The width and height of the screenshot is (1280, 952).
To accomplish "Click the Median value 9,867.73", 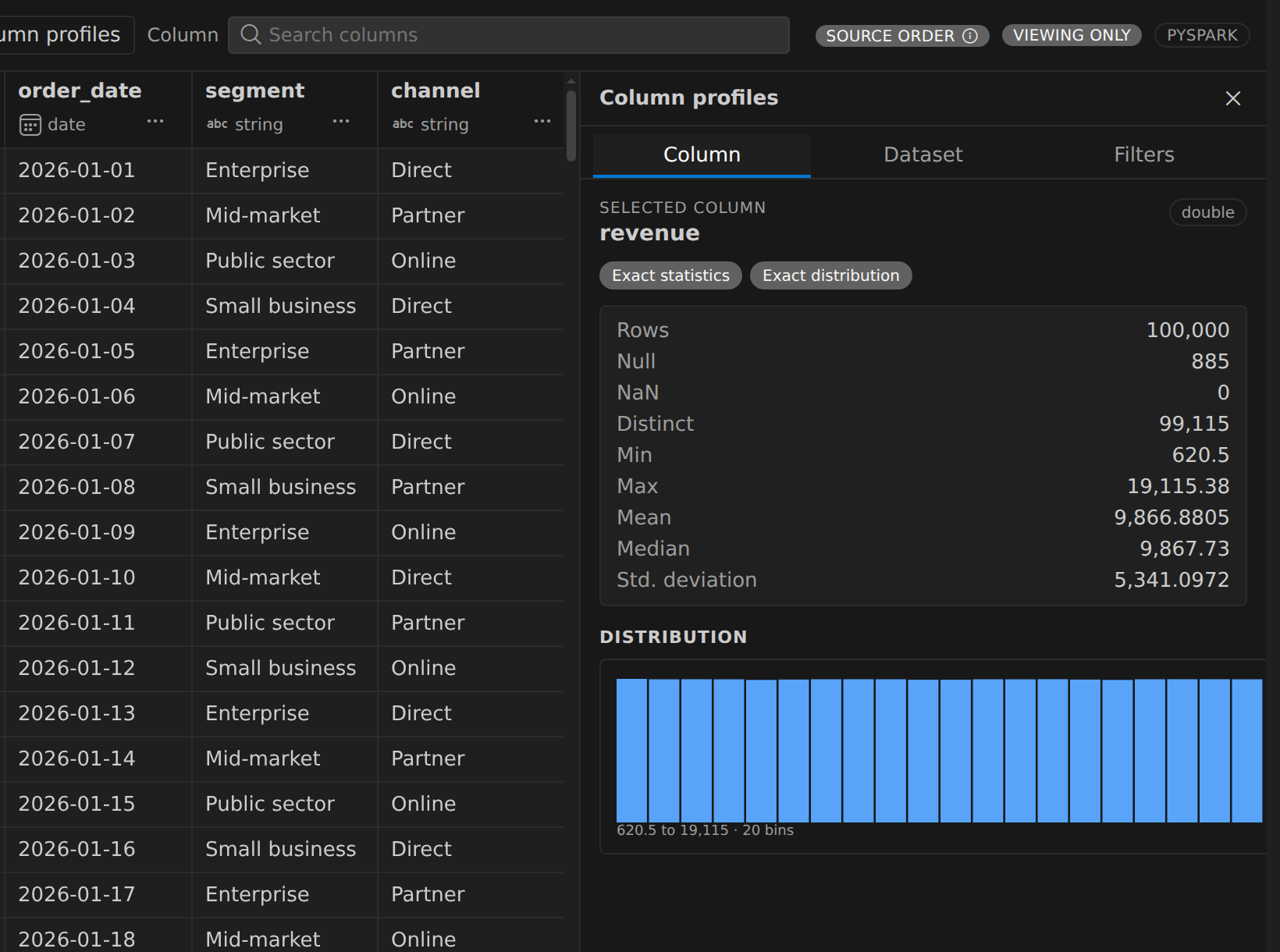I will (1185, 549).
